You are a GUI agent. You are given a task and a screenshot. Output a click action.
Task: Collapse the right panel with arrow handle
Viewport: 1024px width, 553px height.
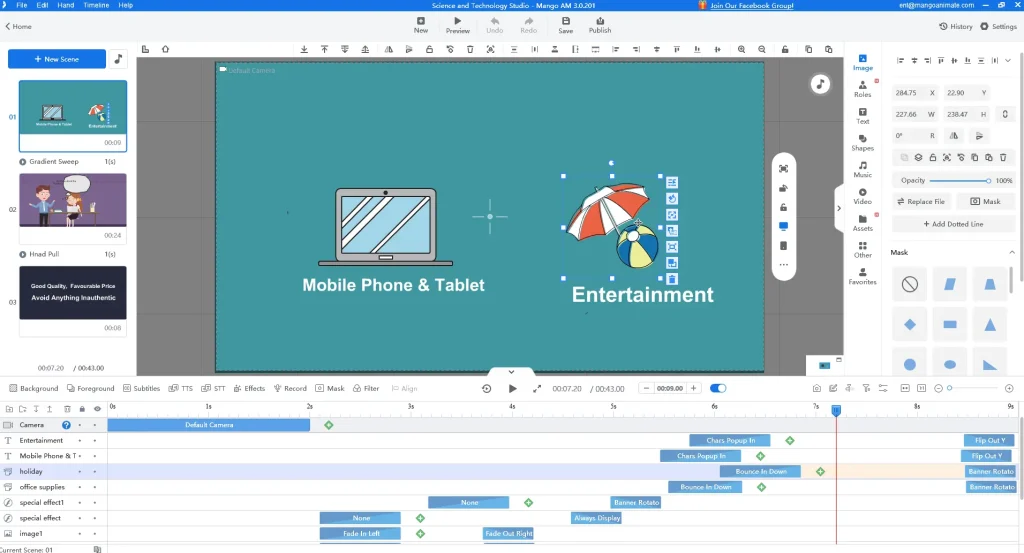tap(839, 208)
